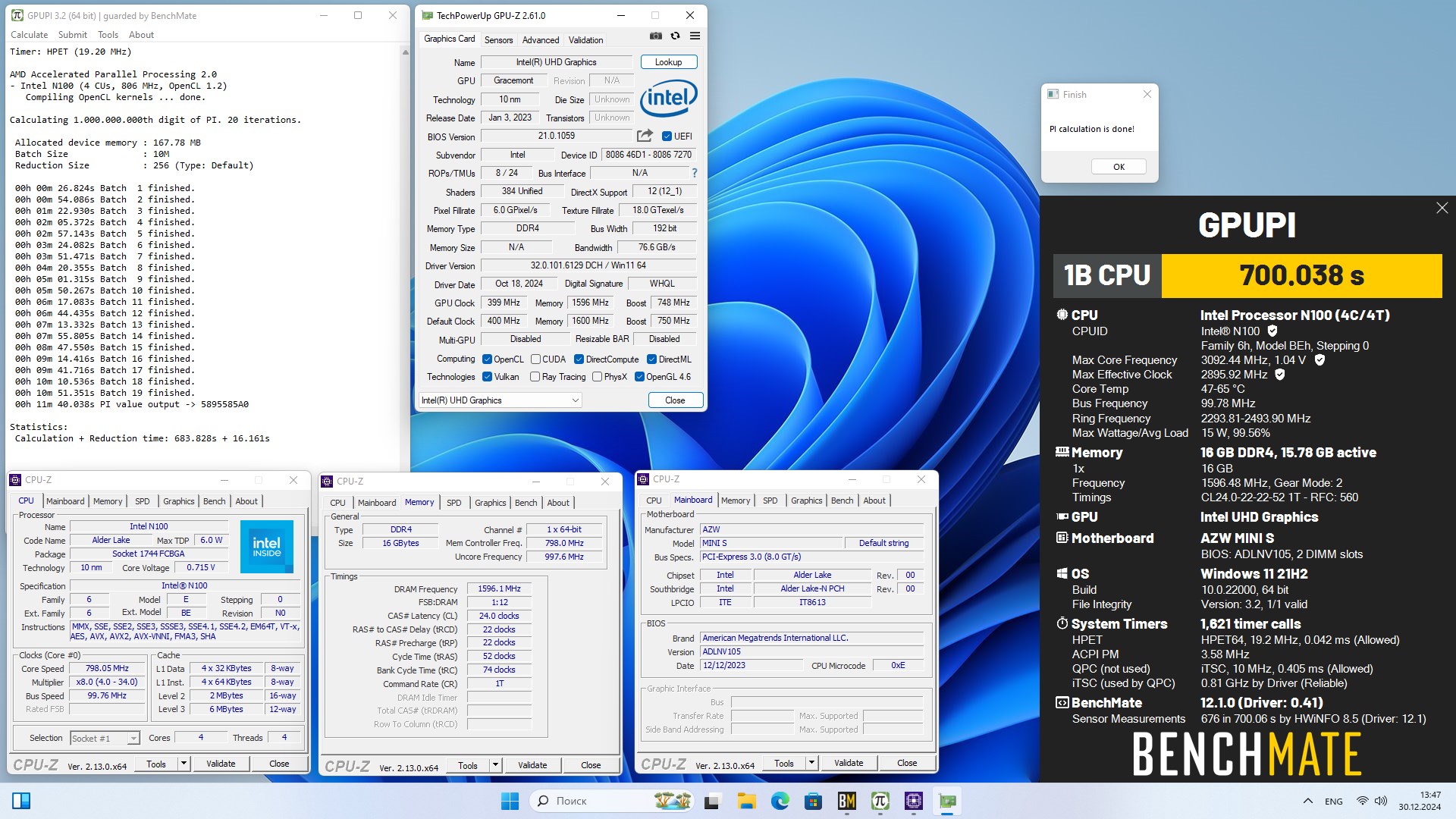Click the Lookup button in GPU-Z
The height and width of the screenshot is (819, 1456).
[669, 62]
